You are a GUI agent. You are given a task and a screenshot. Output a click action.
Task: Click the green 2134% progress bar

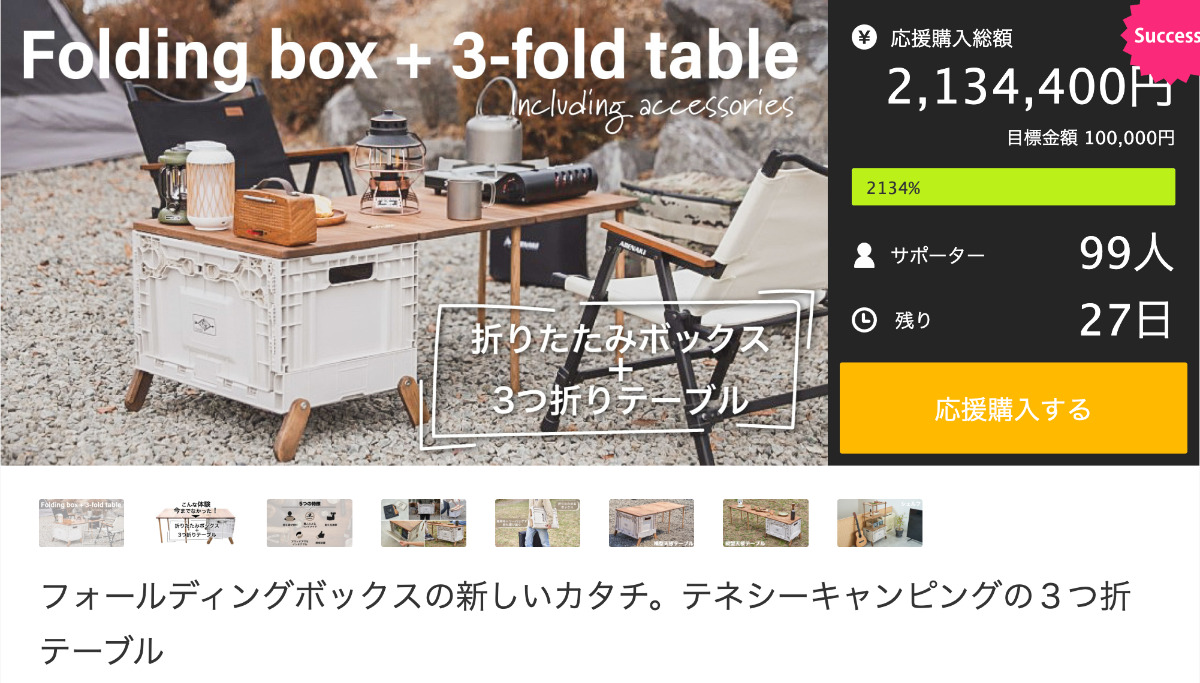pyautogui.click(x=1013, y=187)
